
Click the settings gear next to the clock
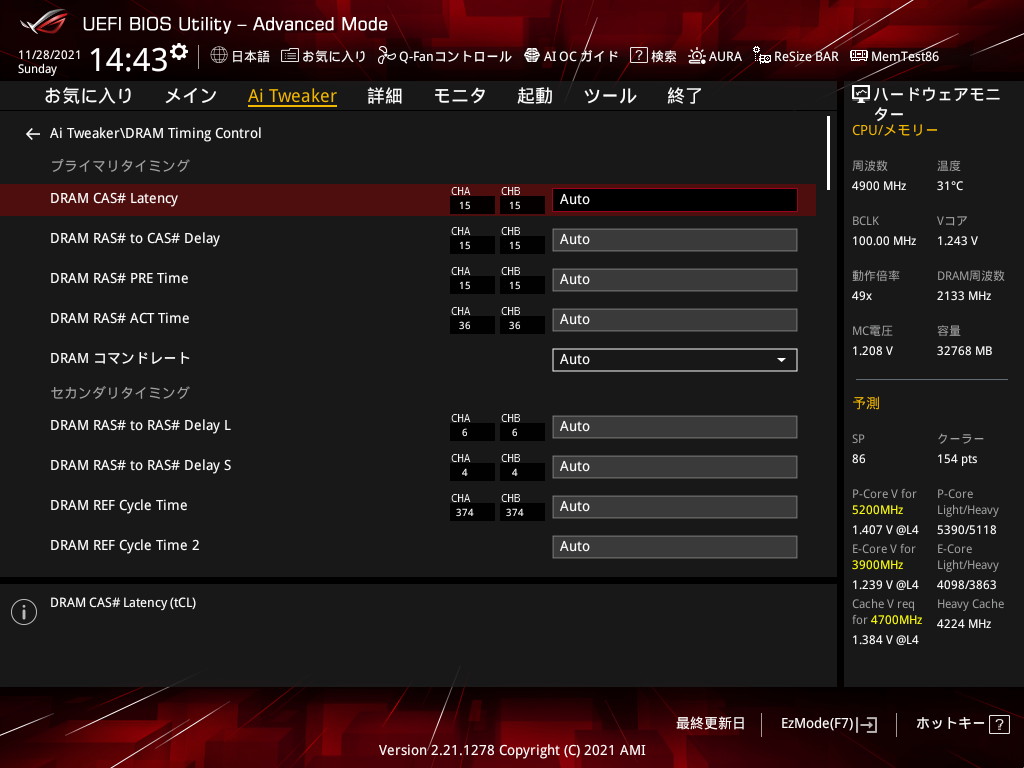(x=178, y=51)
